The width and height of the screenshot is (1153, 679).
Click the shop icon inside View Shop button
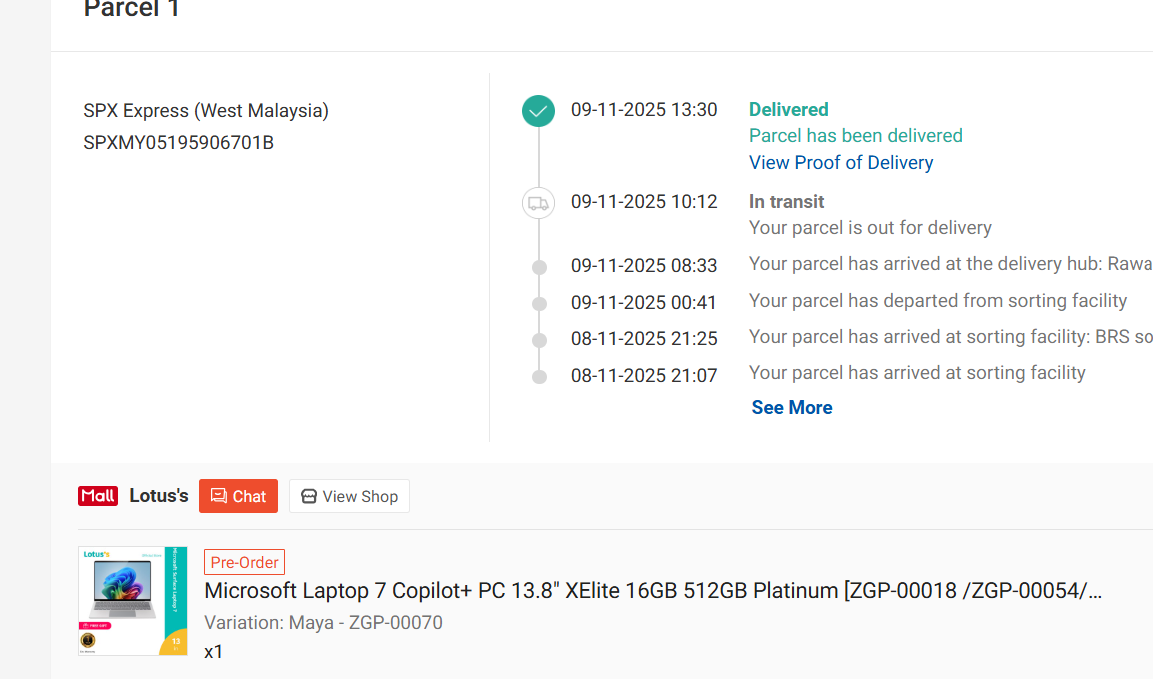[x=309, y=496]
